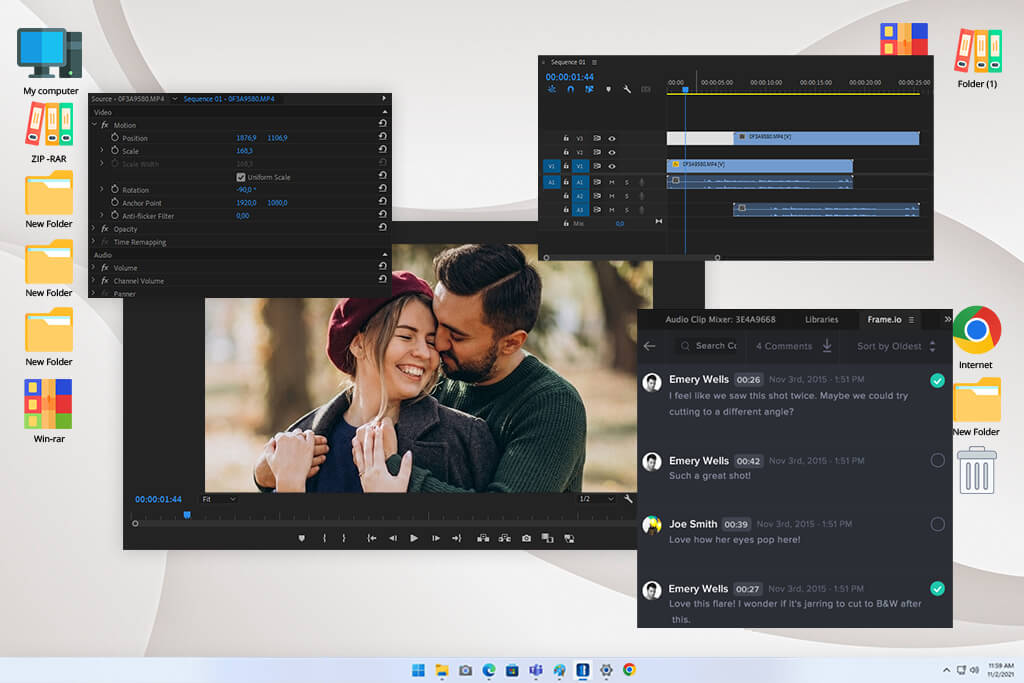Solo audio track A2
The height and width of the screenshot is (683, 1024).
627,196
